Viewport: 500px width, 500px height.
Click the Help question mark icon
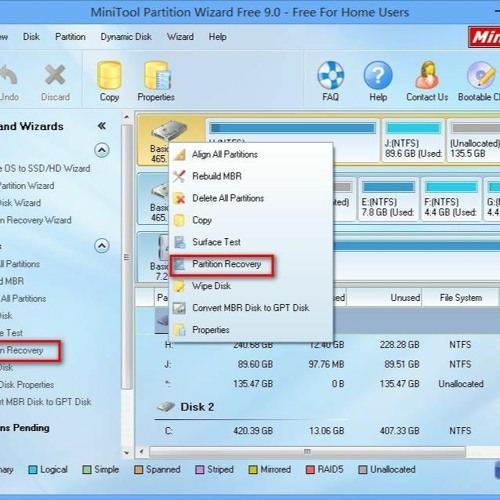tap(378, 75)
